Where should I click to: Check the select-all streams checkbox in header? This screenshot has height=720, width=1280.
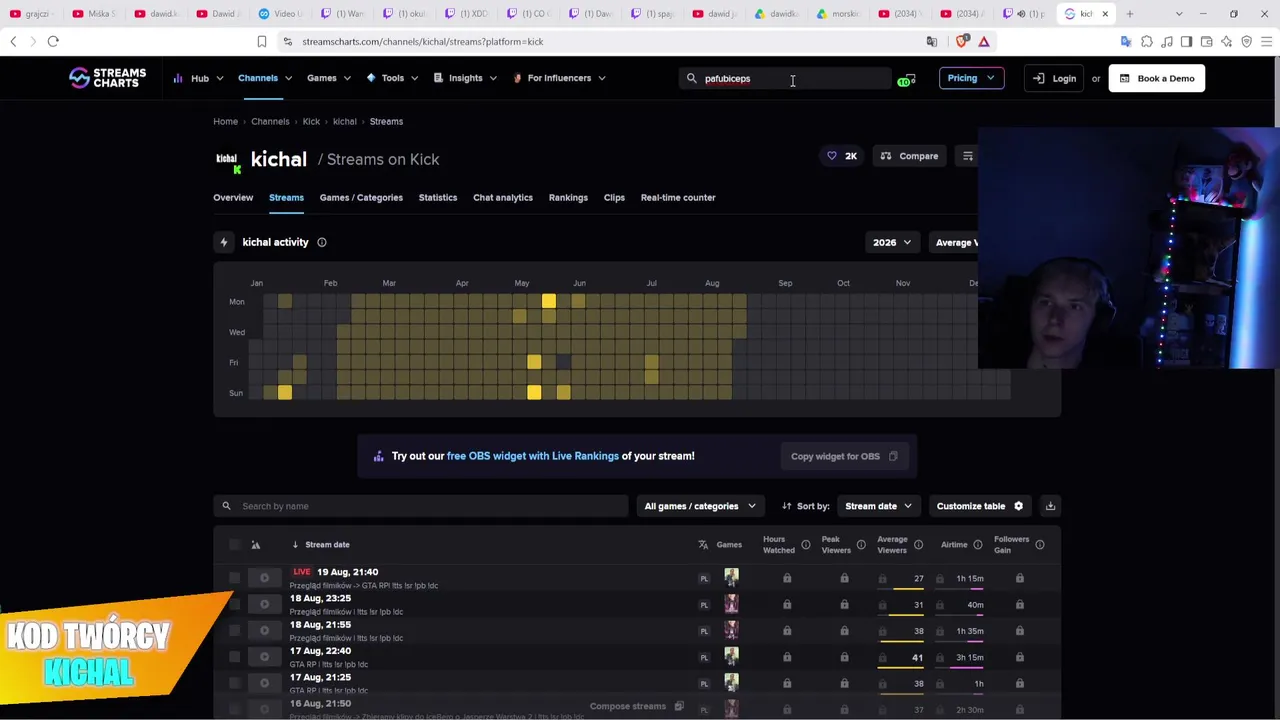tap(235, 545)
